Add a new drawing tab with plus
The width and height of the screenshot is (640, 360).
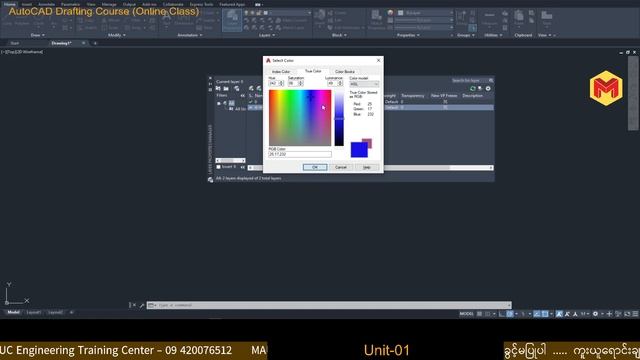pyautogui.click(x=95, y=43)
